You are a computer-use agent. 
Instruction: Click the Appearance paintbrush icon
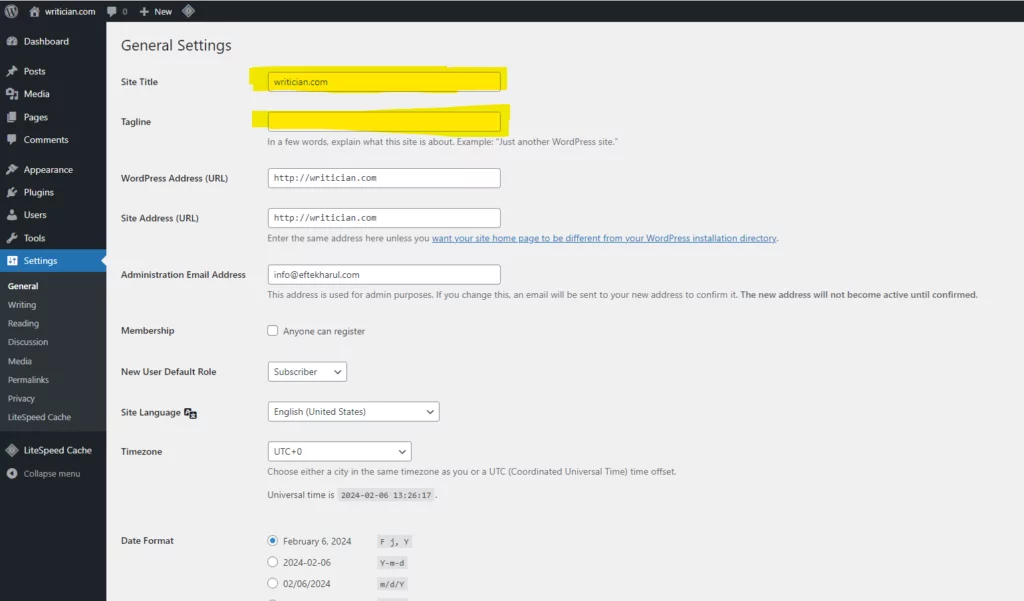[x=12, y=169]
